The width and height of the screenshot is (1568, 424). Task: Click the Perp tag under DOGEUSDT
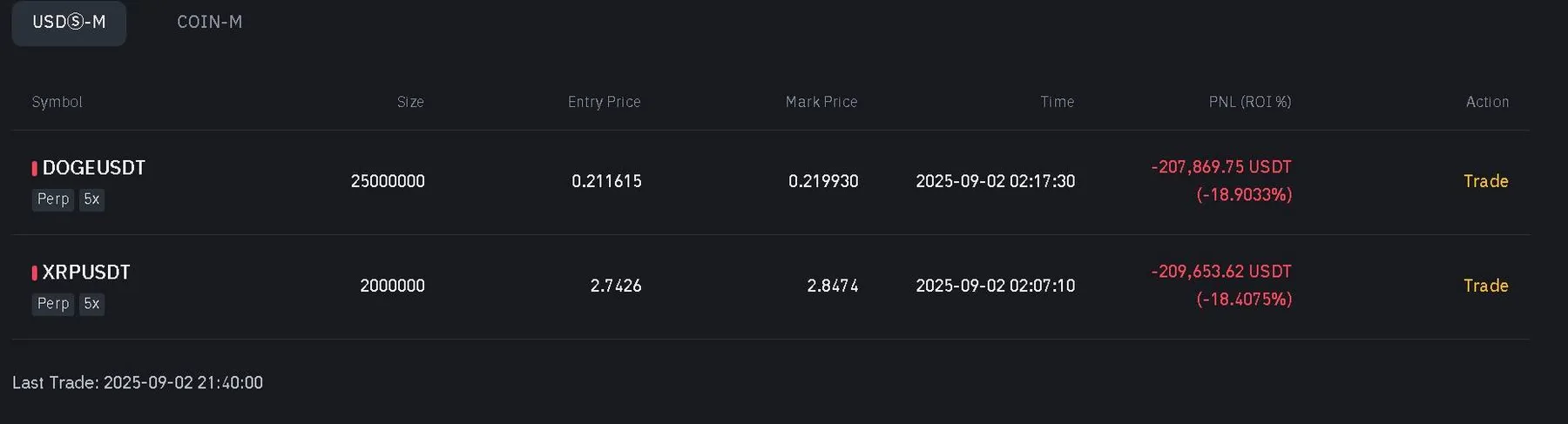[53, 199]
